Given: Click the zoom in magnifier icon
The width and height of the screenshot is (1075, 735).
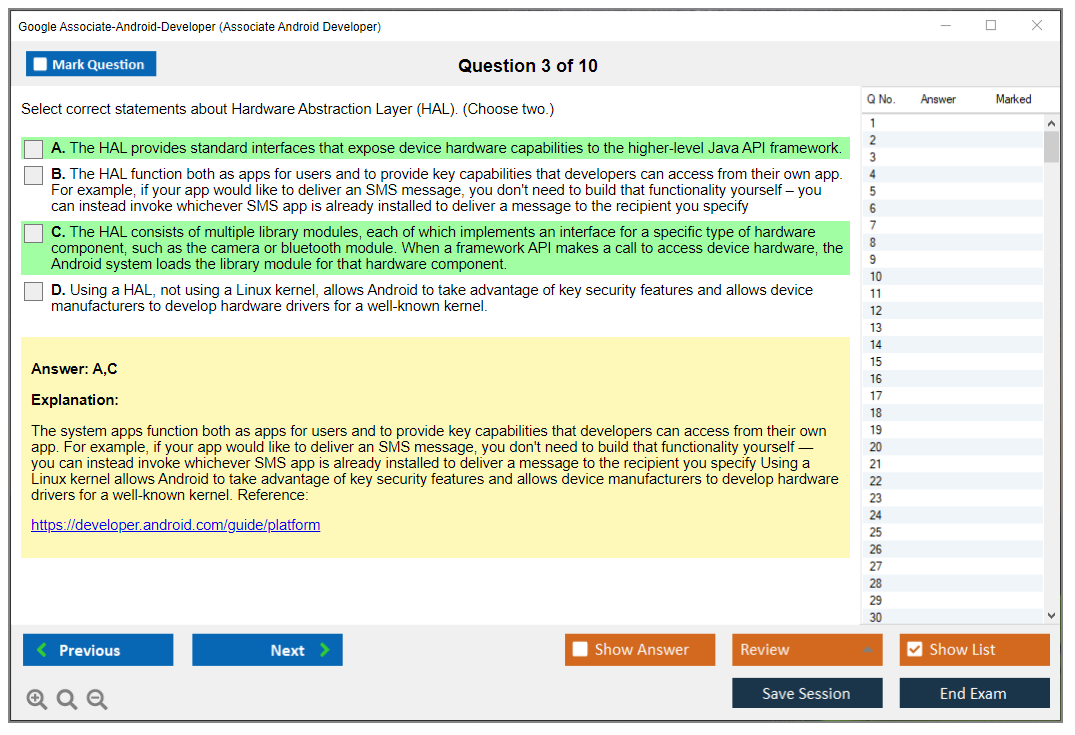Looking at the screenshot, I should [37, 700].
